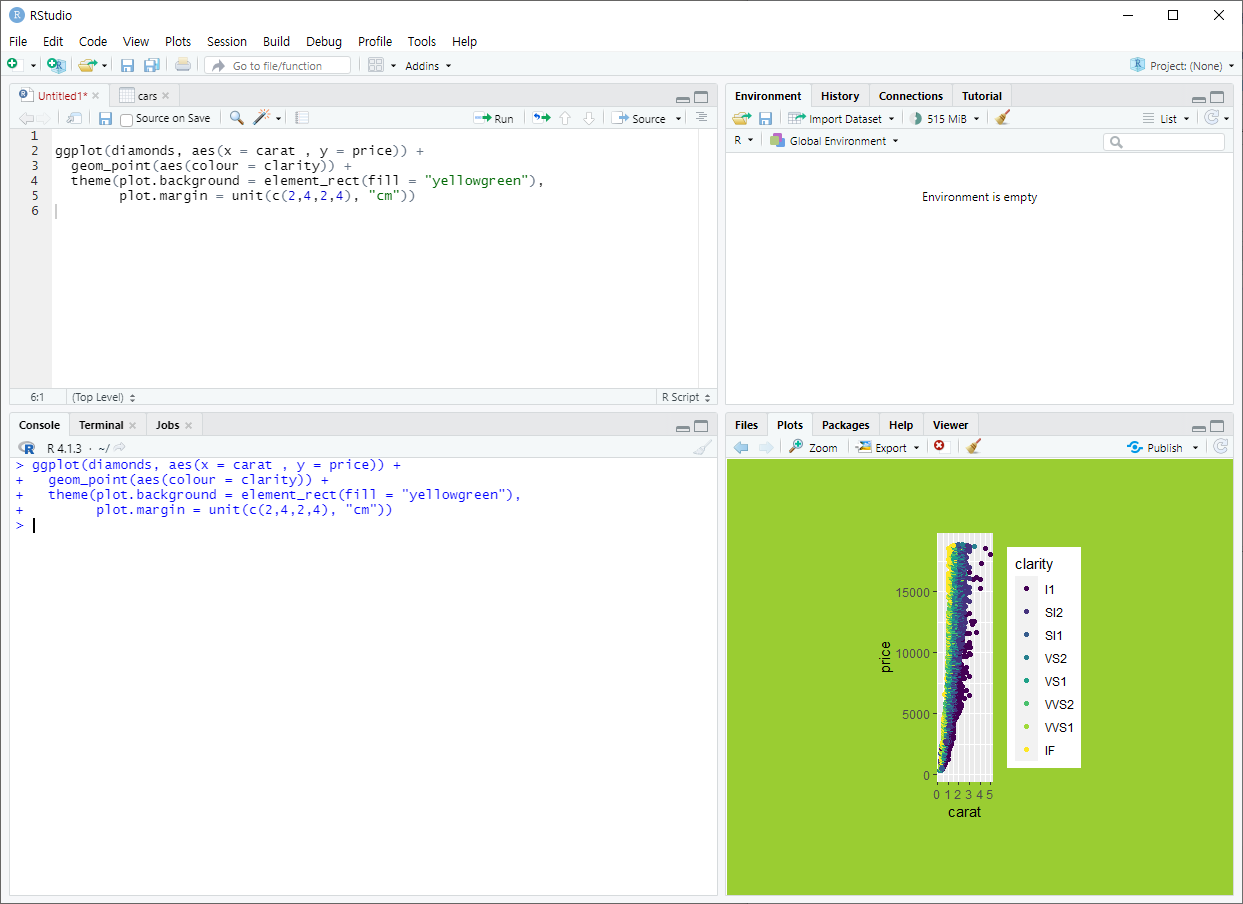Click the Go to file/function field
The width and height of the screenshot is (1243, 904).
278,65
